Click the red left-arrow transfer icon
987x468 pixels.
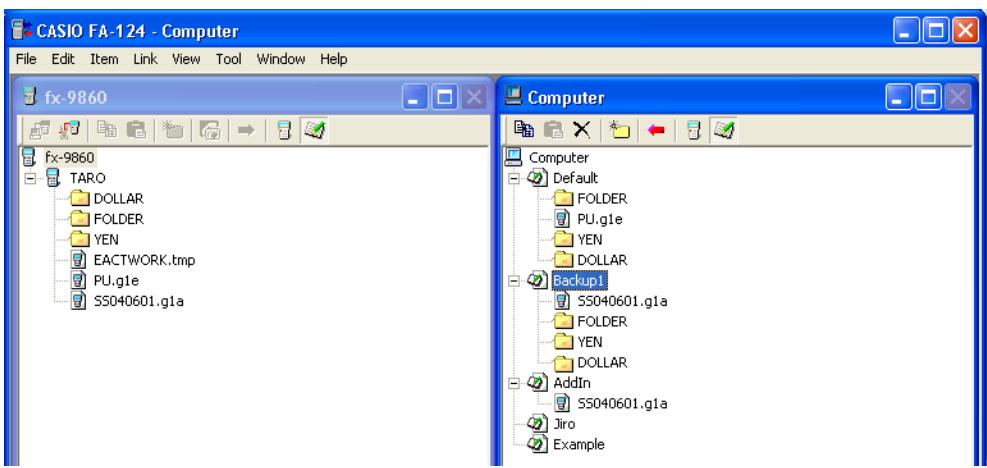[657, 130]
